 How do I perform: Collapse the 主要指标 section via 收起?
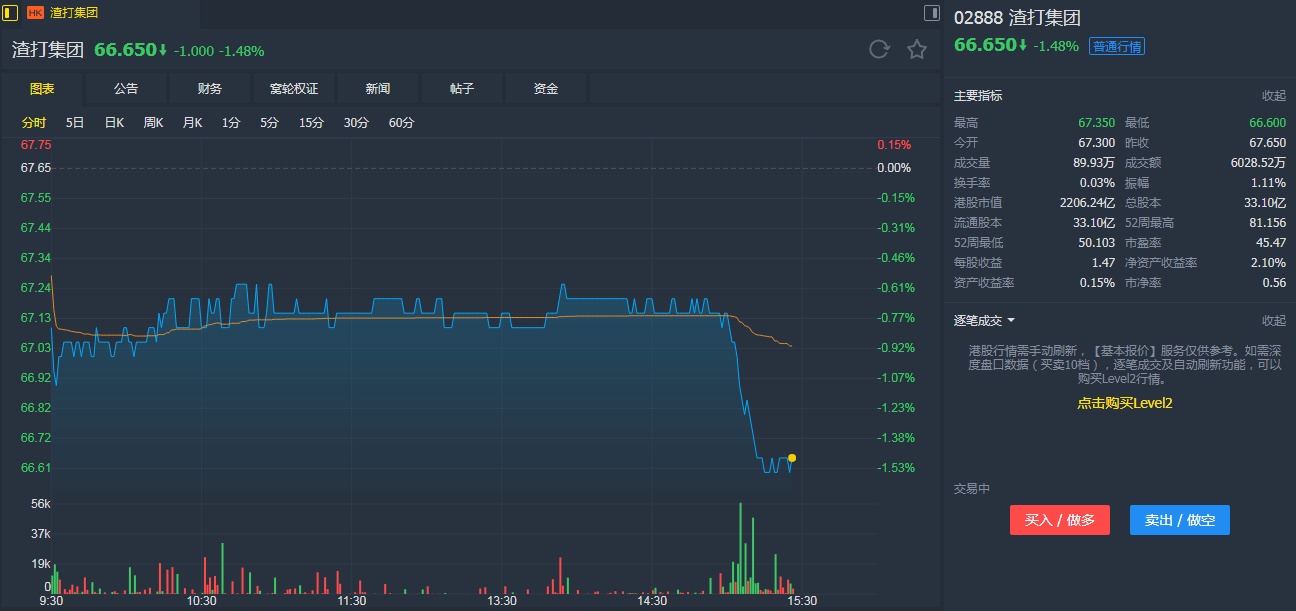pyautogui.click(x=1273, y=96)
